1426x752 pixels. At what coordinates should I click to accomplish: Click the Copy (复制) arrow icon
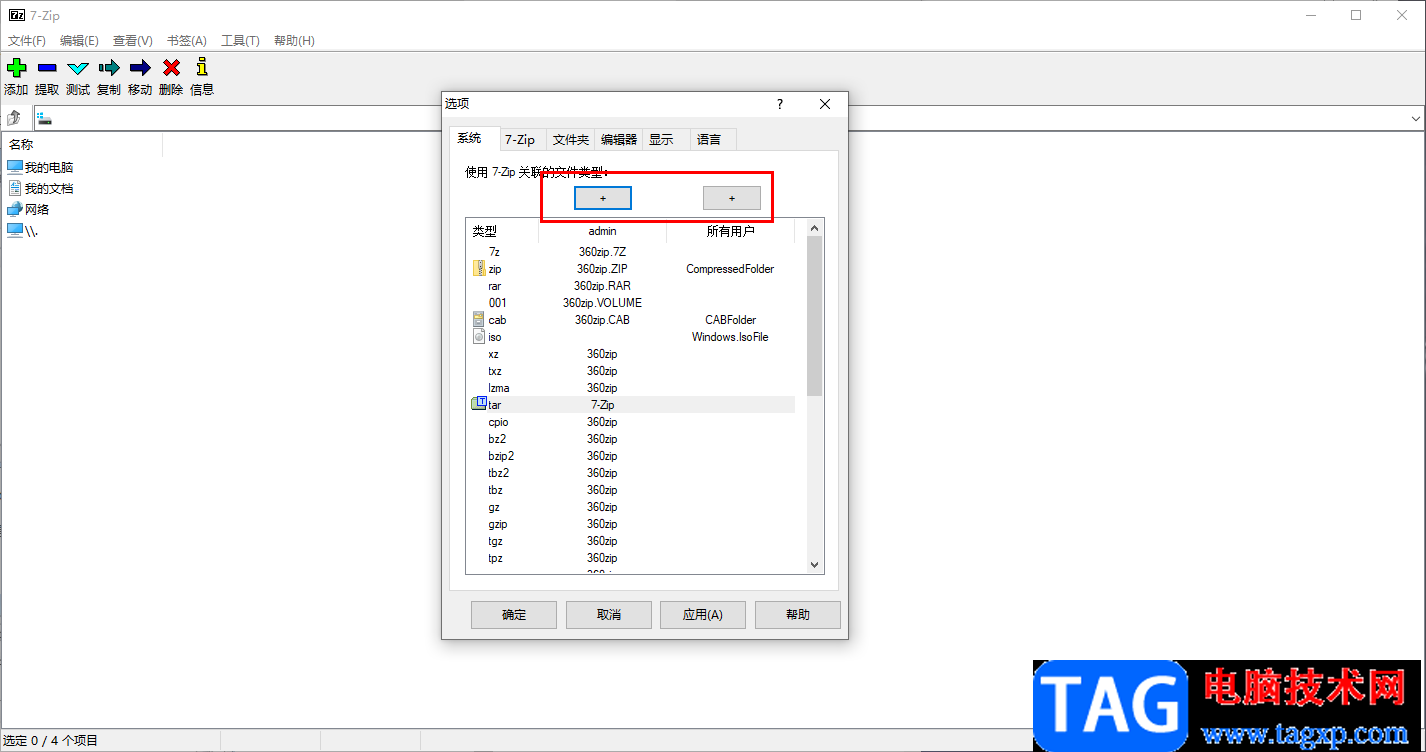coord(109,68)
